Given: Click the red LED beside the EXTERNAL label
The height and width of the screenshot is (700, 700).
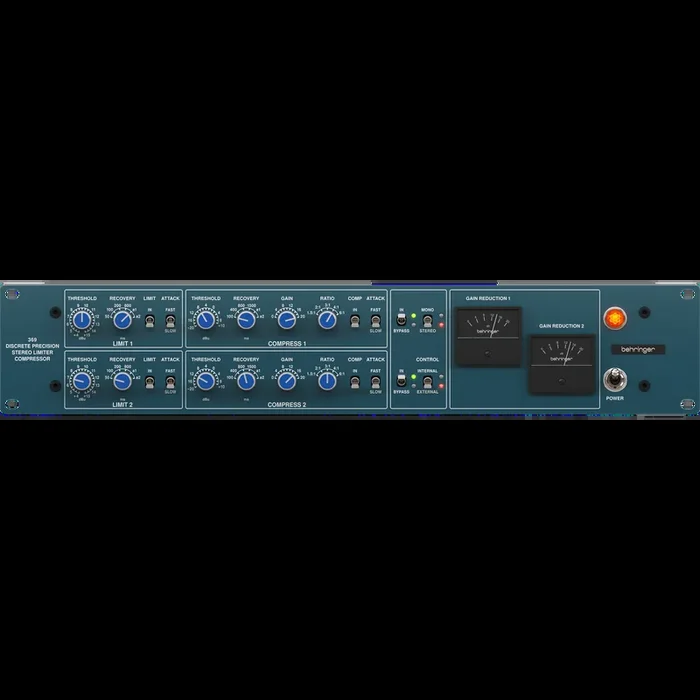Looking at the screenshot, I should pos(441,386).
